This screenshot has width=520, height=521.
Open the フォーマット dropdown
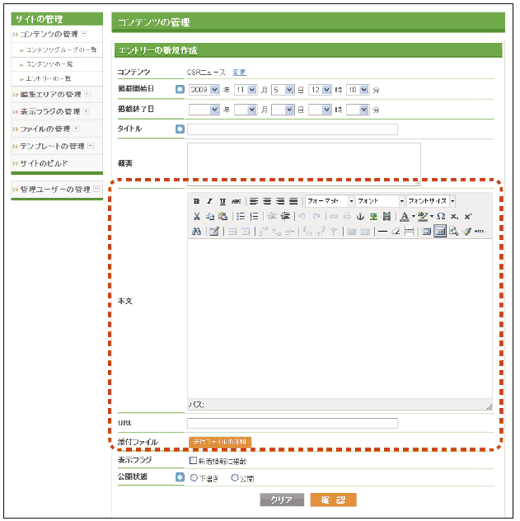330,201
